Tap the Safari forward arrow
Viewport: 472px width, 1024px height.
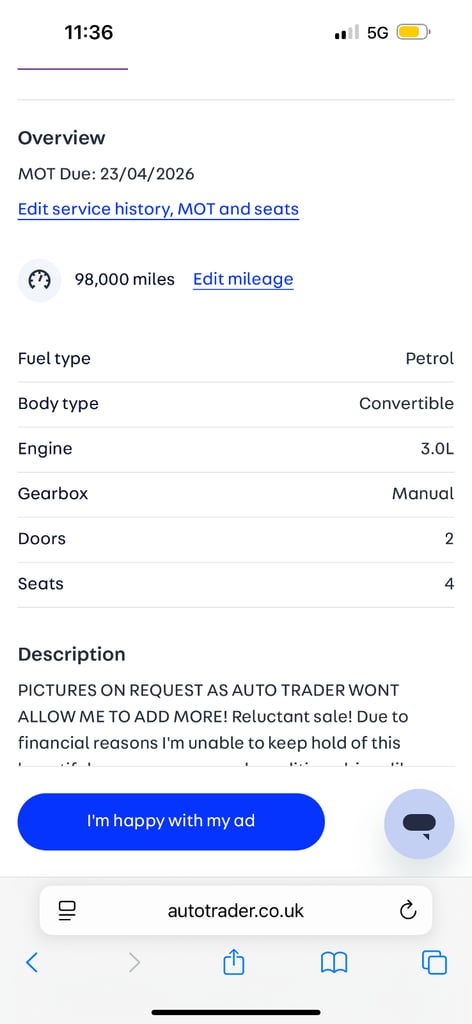click(x=134, y=962)
